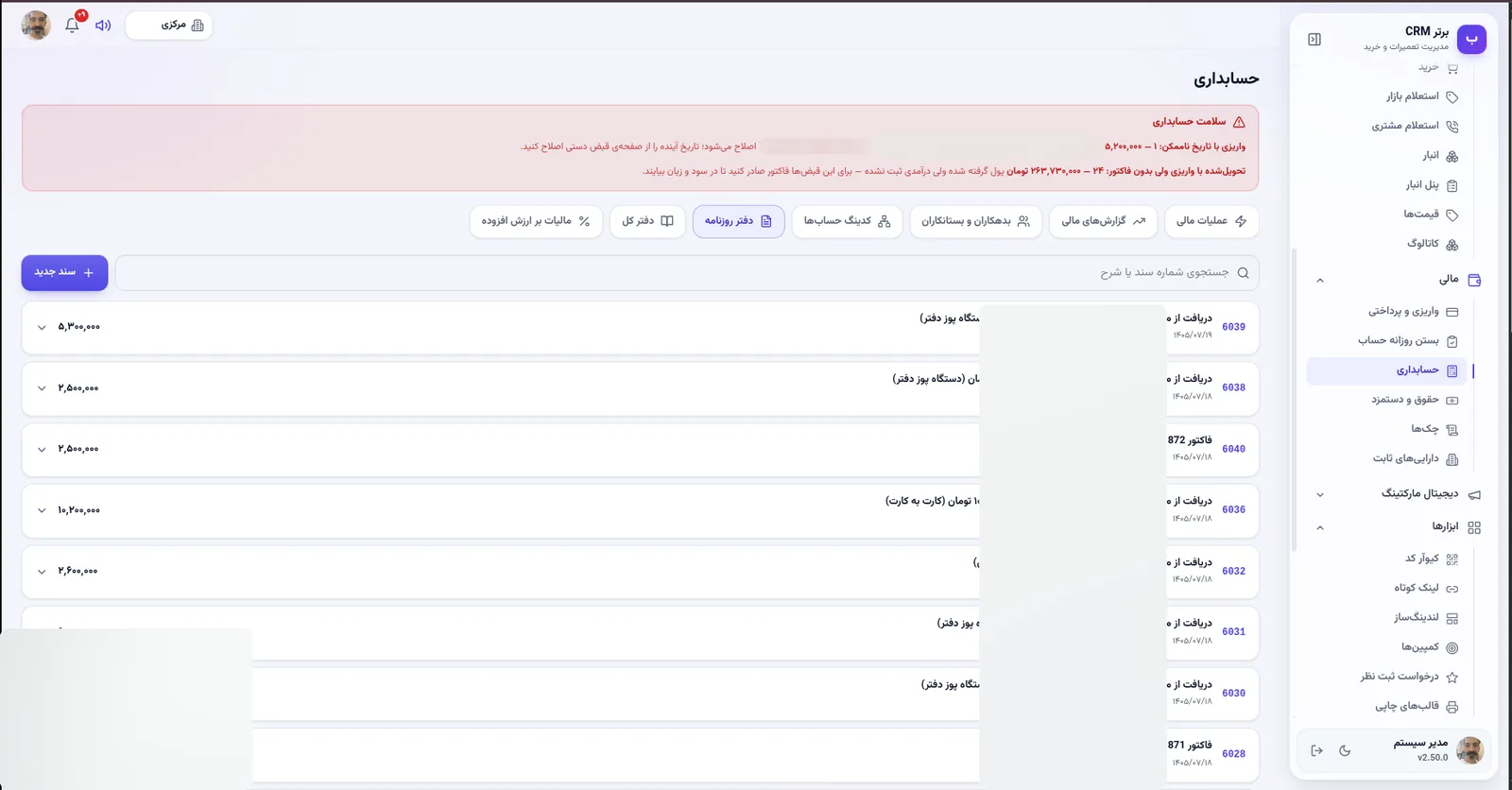Open کاتالوگ in the sidebar

pos(1432,244)
